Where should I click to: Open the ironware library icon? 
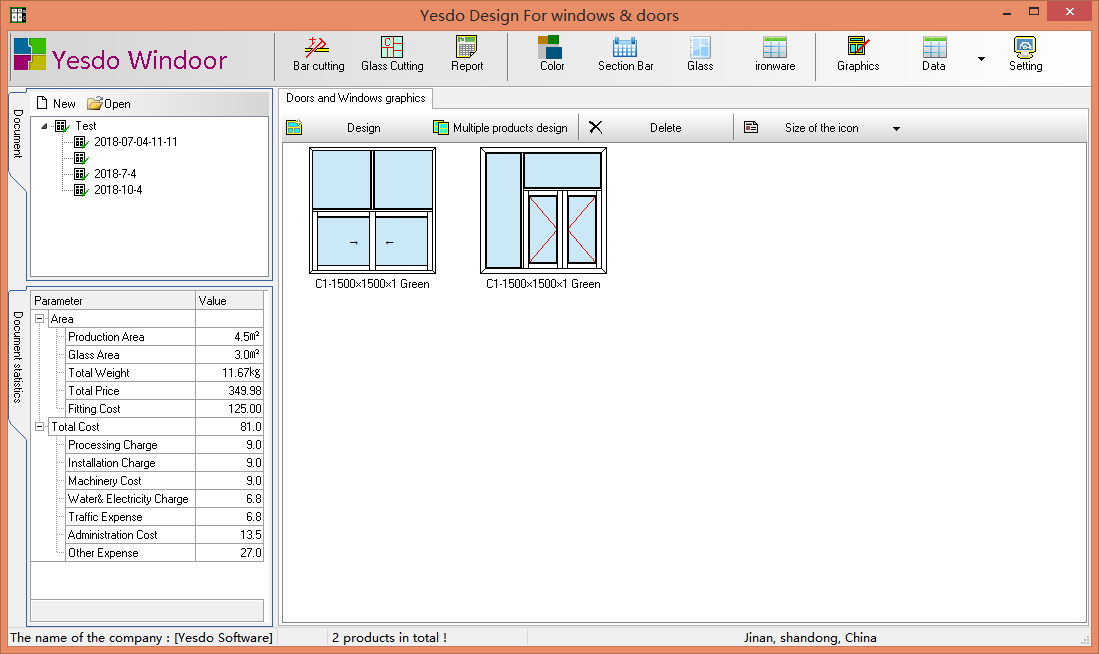[x=775, y=55]
